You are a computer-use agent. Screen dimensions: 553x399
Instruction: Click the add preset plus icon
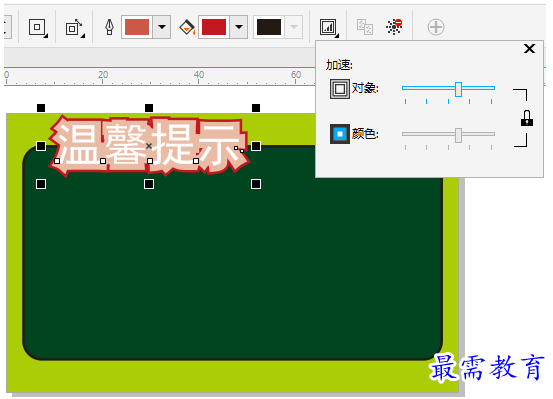(436, 27)
